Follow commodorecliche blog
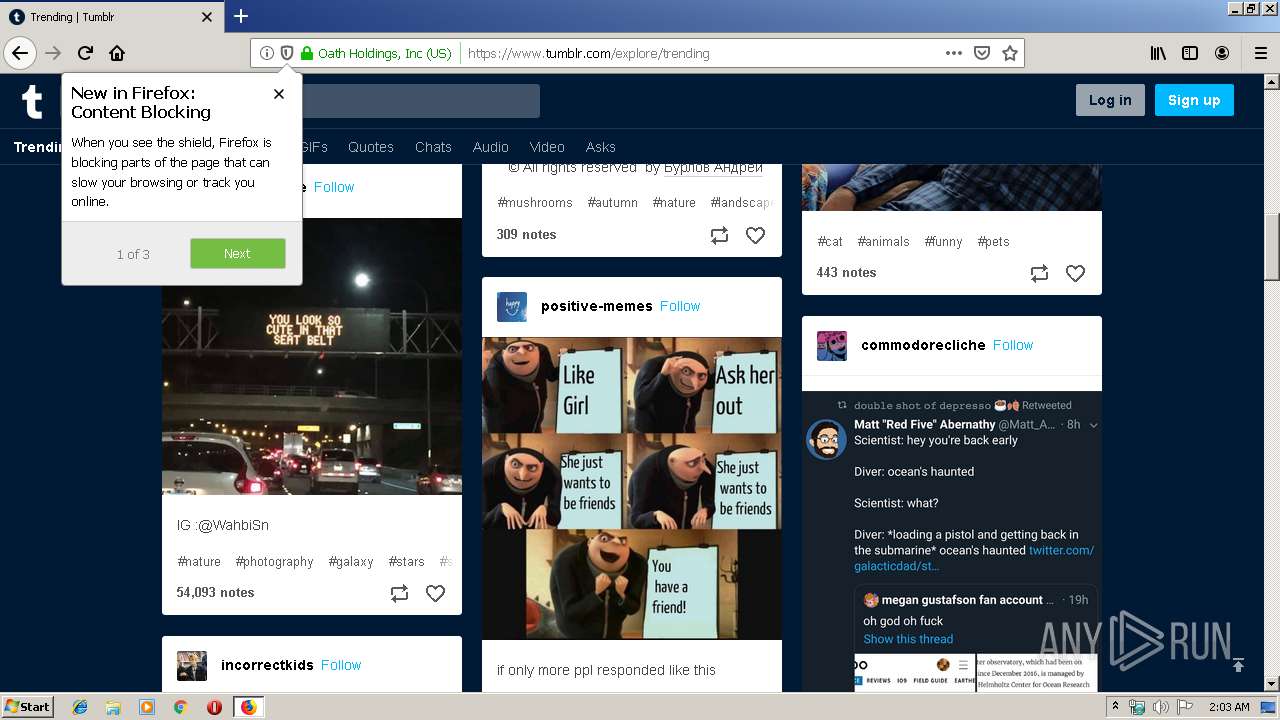 pyautogui.click(x=1013, y=345)
